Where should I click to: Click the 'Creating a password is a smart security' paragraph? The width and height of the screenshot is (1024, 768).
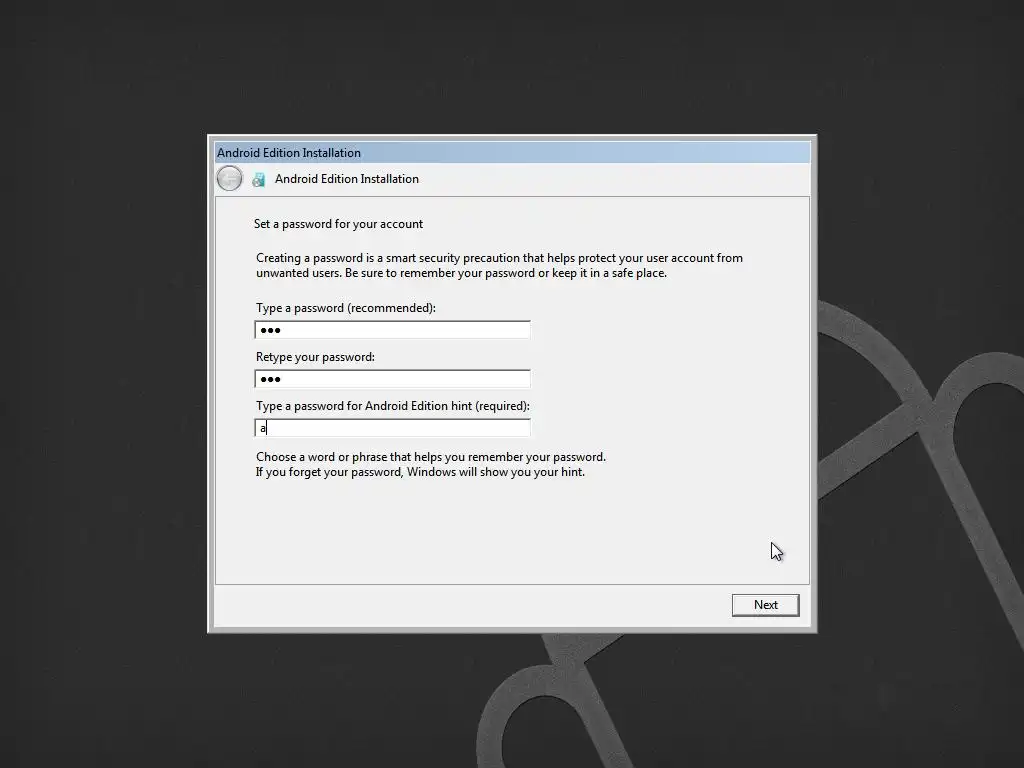[x=500, y=265]
